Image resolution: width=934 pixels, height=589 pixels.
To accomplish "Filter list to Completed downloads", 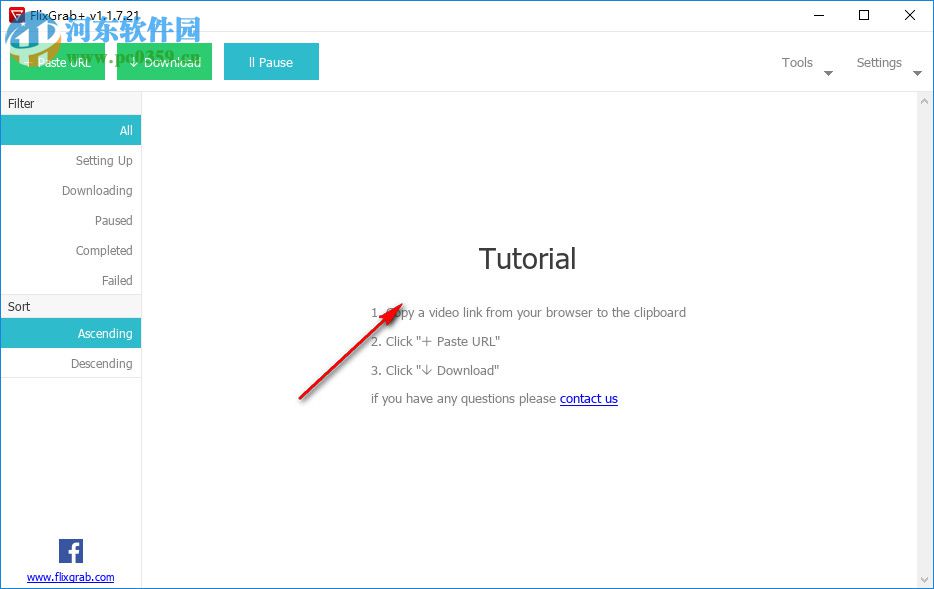I will tap(71, 250).
